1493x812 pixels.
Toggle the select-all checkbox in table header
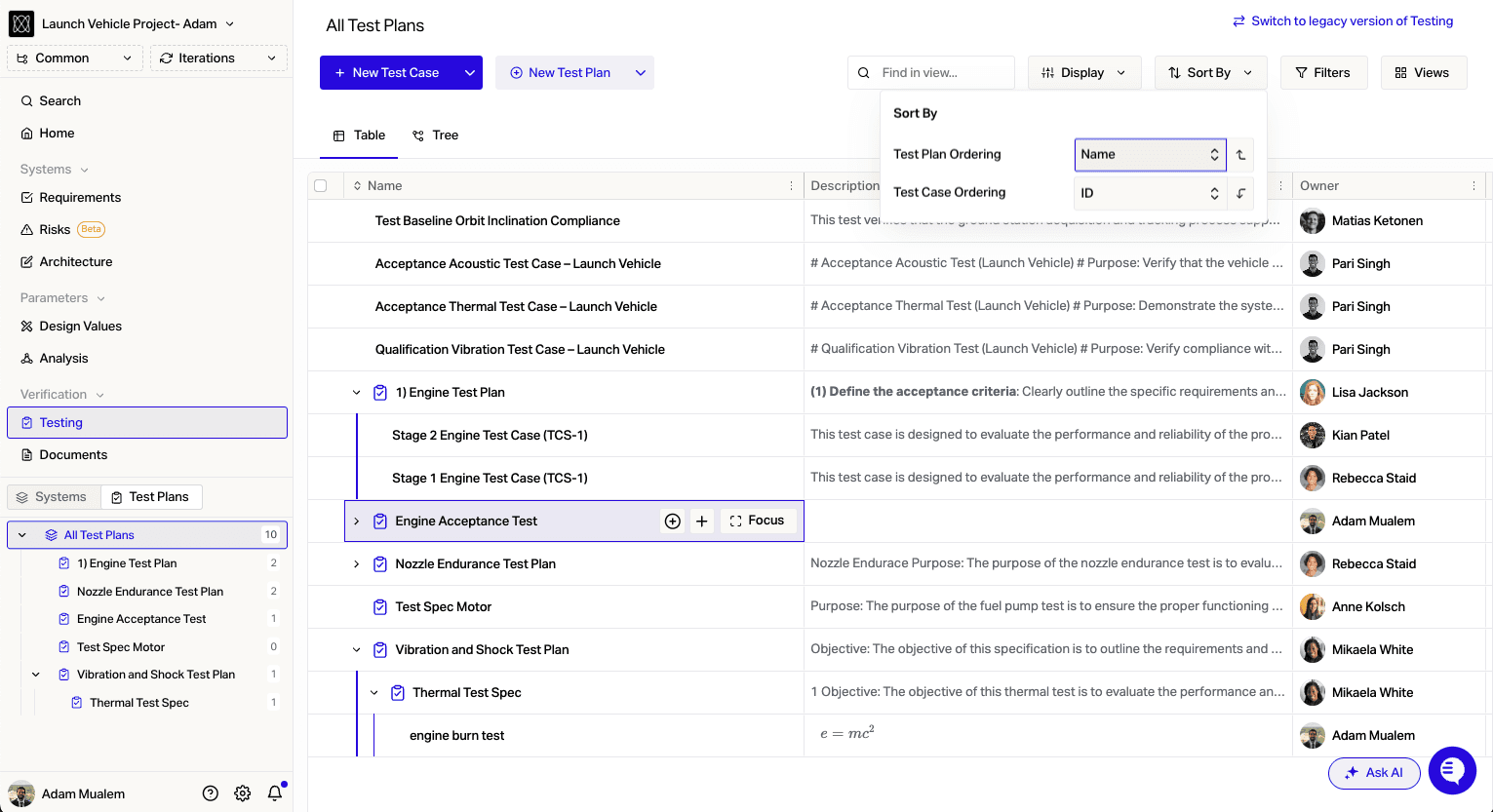coord(321,186)
